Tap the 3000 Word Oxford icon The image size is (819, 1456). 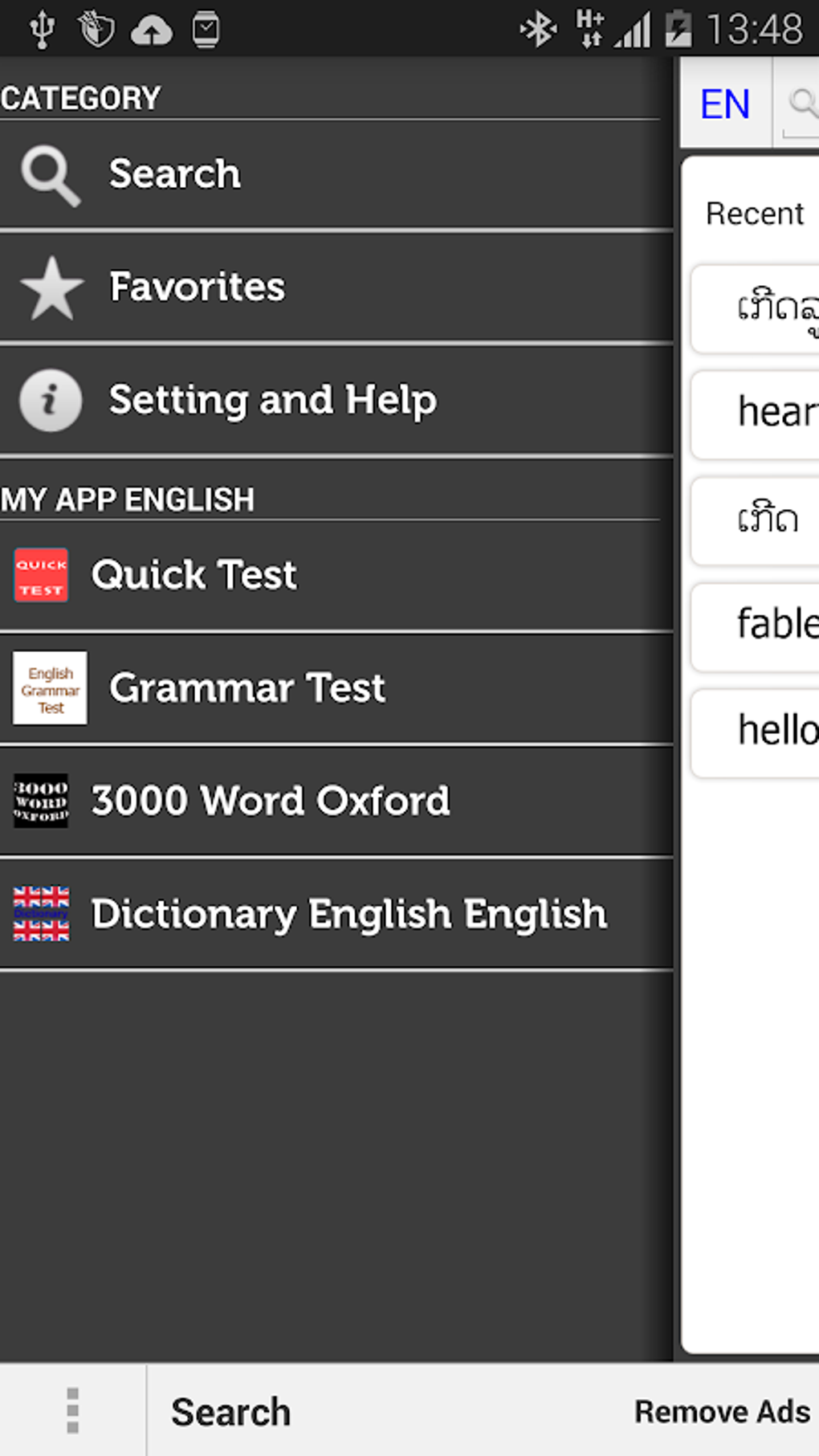tap(41, 801)
